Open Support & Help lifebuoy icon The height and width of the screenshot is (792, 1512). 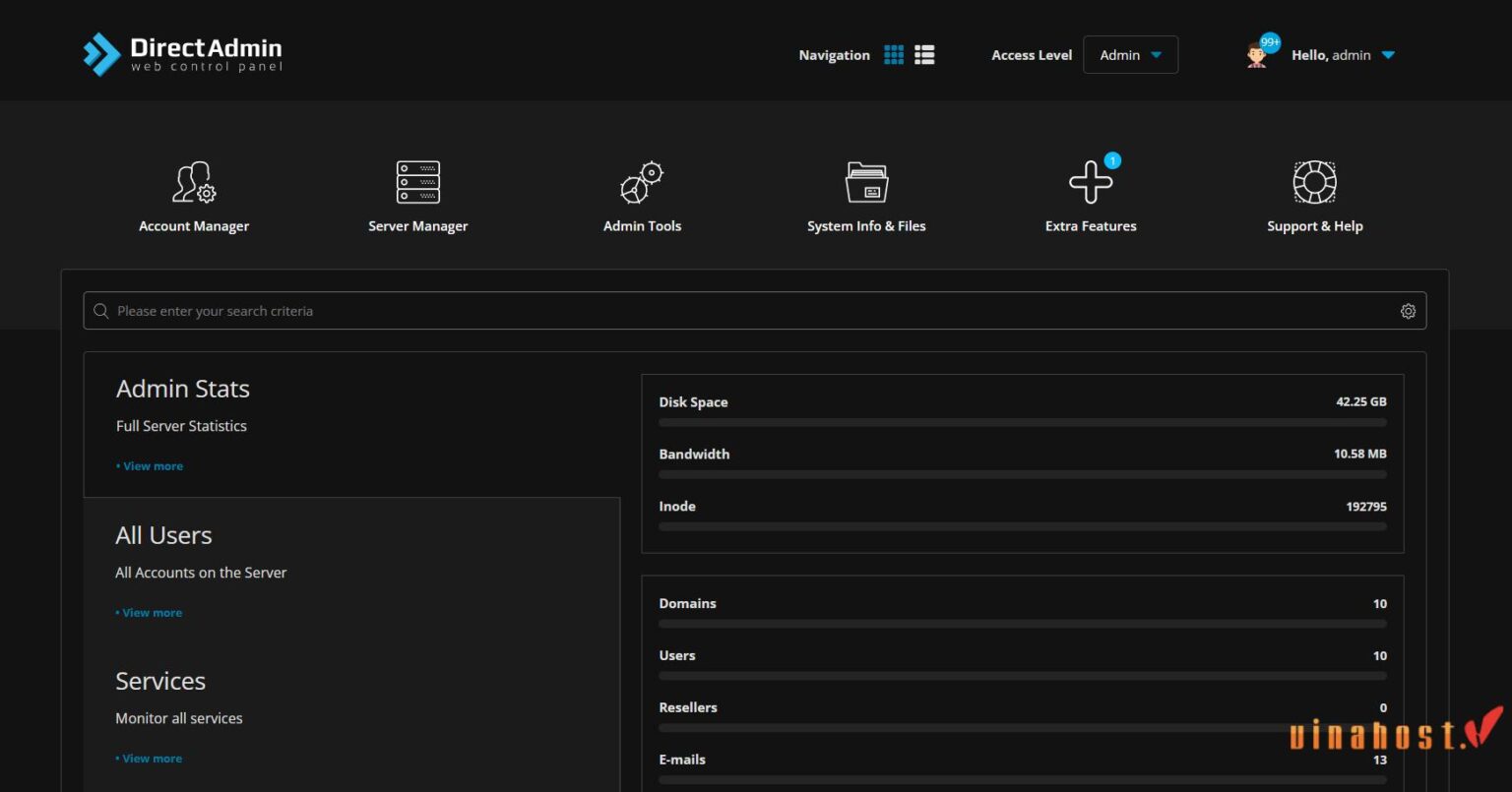pos(1314,183)
